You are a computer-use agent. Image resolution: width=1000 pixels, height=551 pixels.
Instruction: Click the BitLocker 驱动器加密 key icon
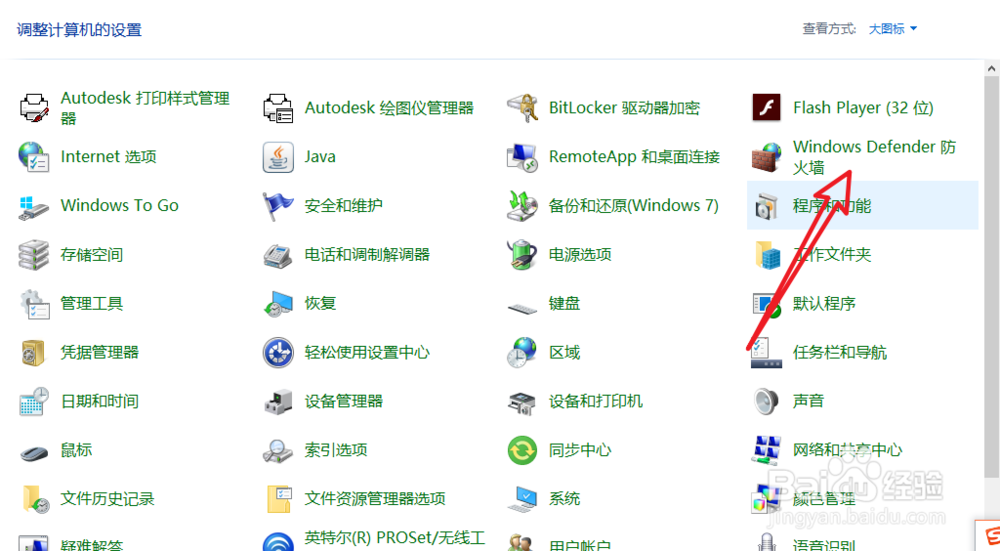(522, 108)
